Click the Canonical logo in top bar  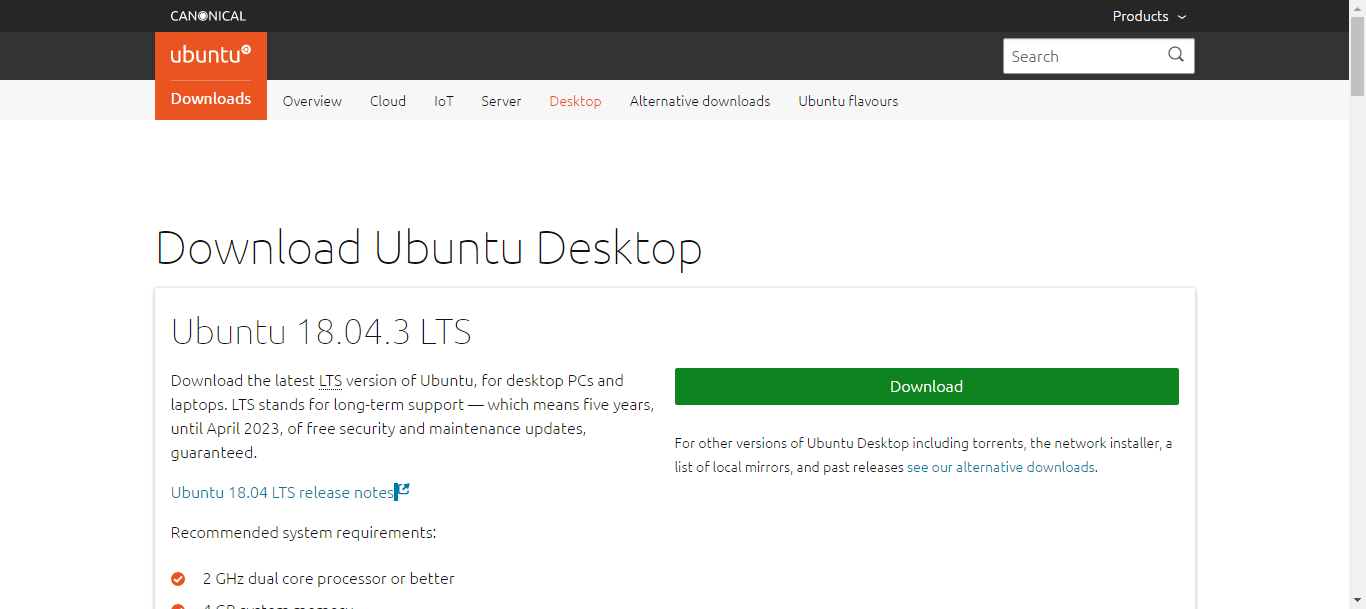coord(208,16)
